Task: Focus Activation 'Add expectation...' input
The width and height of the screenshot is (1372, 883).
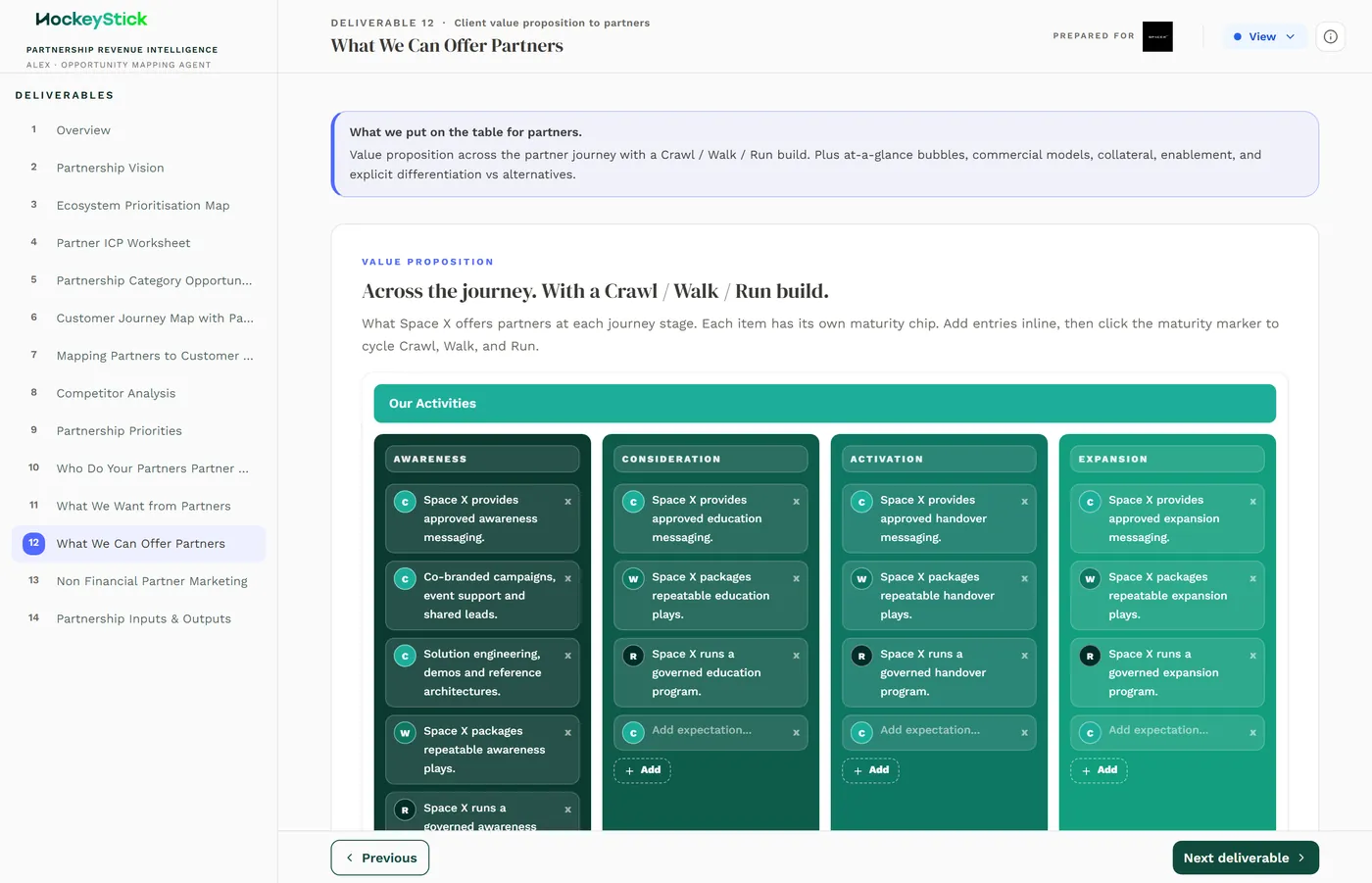Action: click(946, 730)
